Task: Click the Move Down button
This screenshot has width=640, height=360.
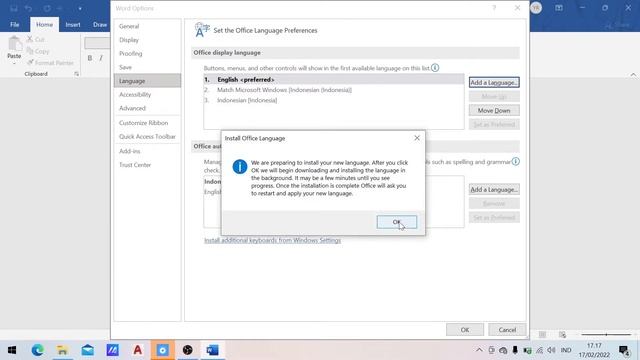Action: tap(494, 111)
